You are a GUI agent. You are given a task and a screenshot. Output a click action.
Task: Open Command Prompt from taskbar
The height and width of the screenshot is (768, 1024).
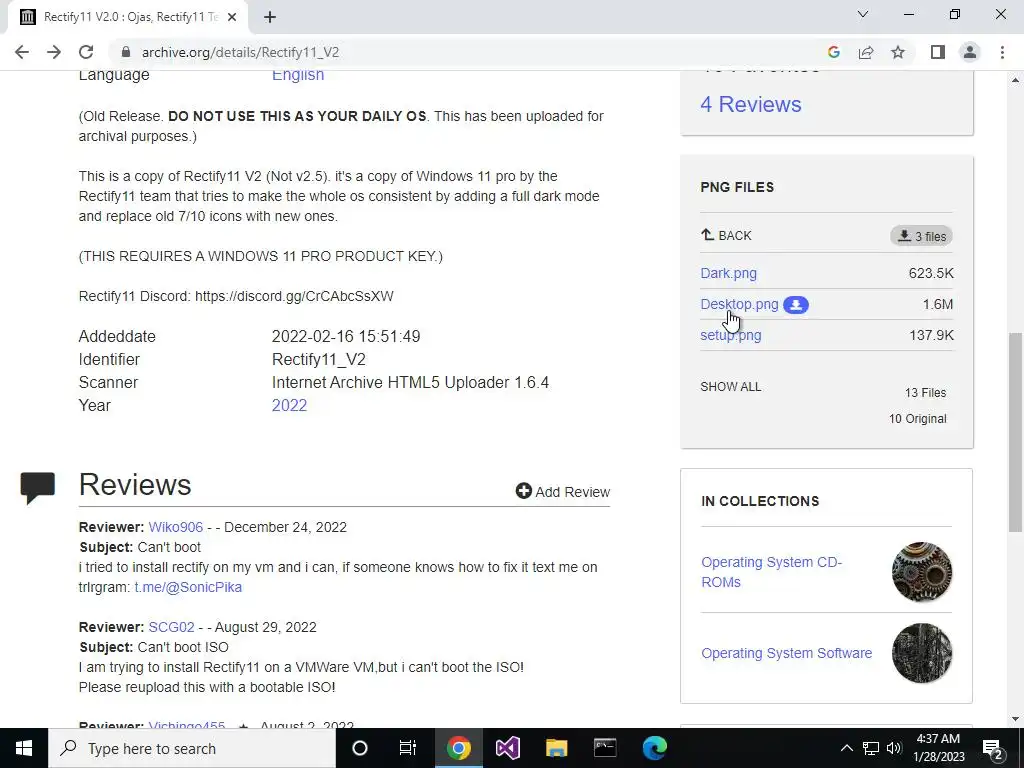tap(605, 748)
